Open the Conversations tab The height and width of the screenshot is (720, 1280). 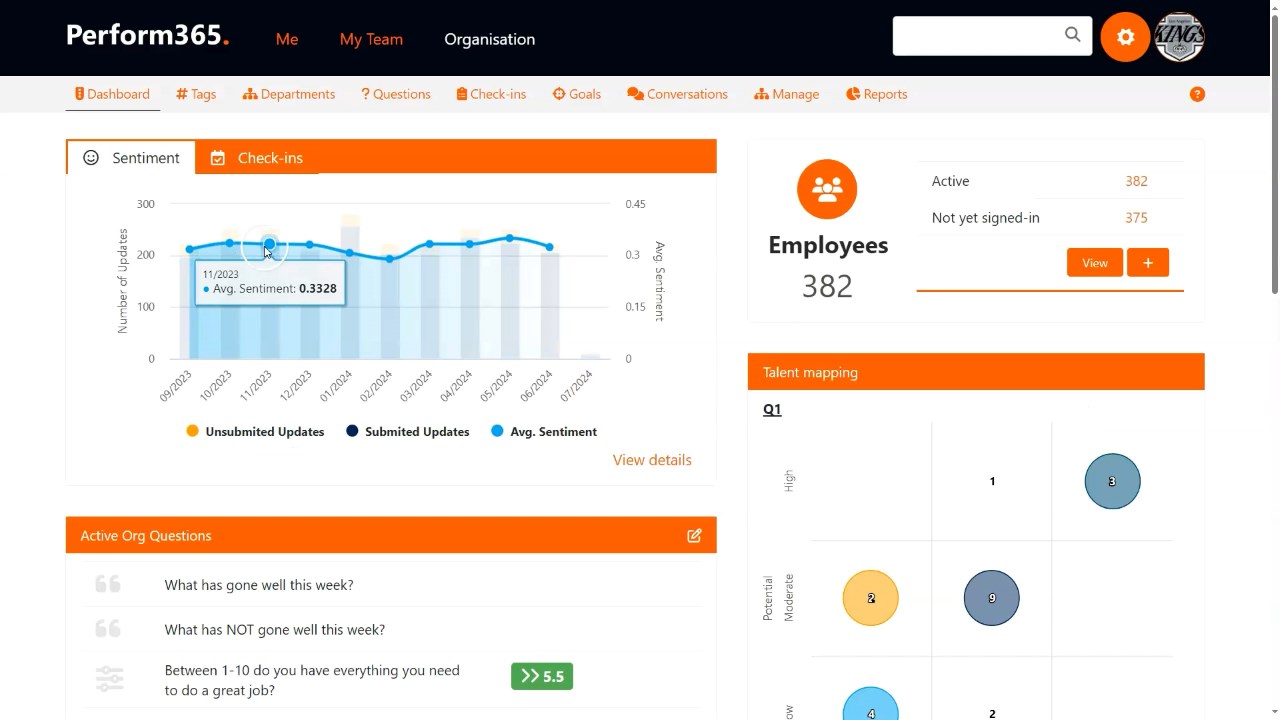click(x=678, y=94)
